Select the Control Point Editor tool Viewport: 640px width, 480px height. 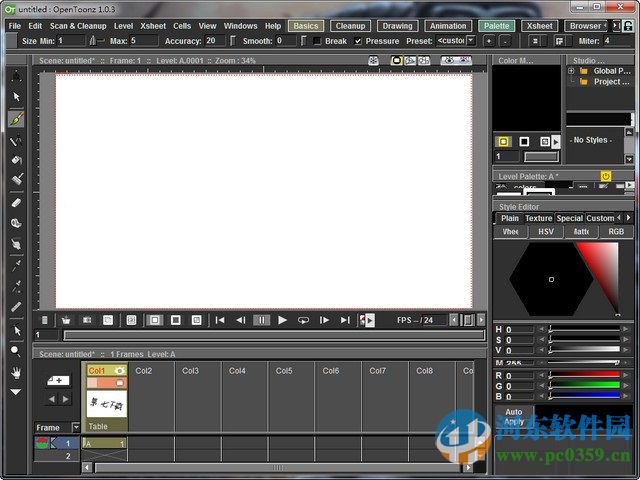(16, 330)
